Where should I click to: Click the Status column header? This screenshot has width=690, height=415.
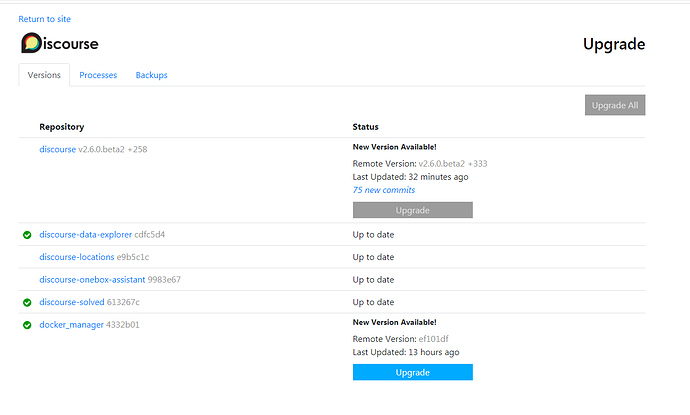click(x=365, y=127)
